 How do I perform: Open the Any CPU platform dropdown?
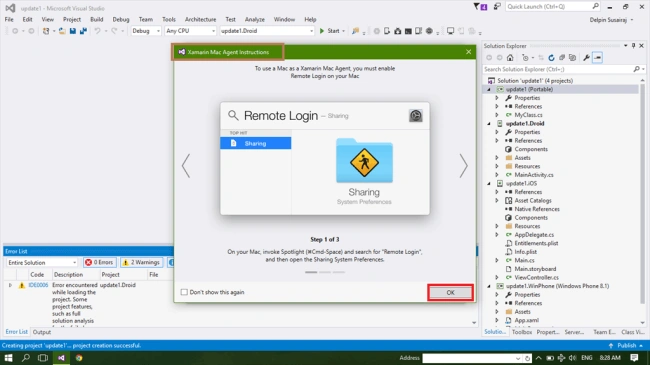(190, 31)
